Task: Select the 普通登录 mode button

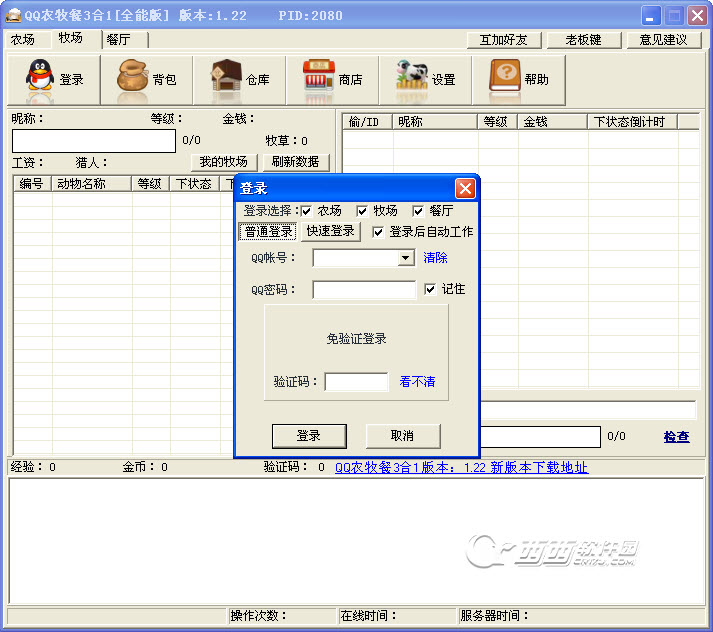Action: (268, 231)
